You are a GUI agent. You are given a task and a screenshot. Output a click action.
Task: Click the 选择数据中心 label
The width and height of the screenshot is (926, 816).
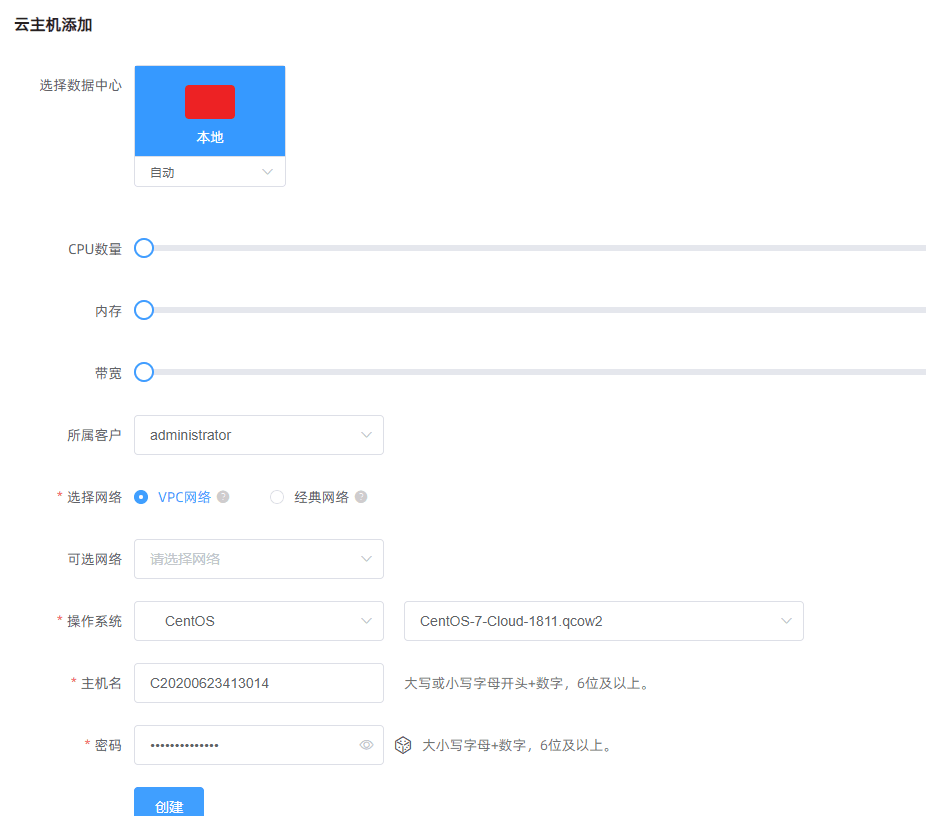click(80, 86)
